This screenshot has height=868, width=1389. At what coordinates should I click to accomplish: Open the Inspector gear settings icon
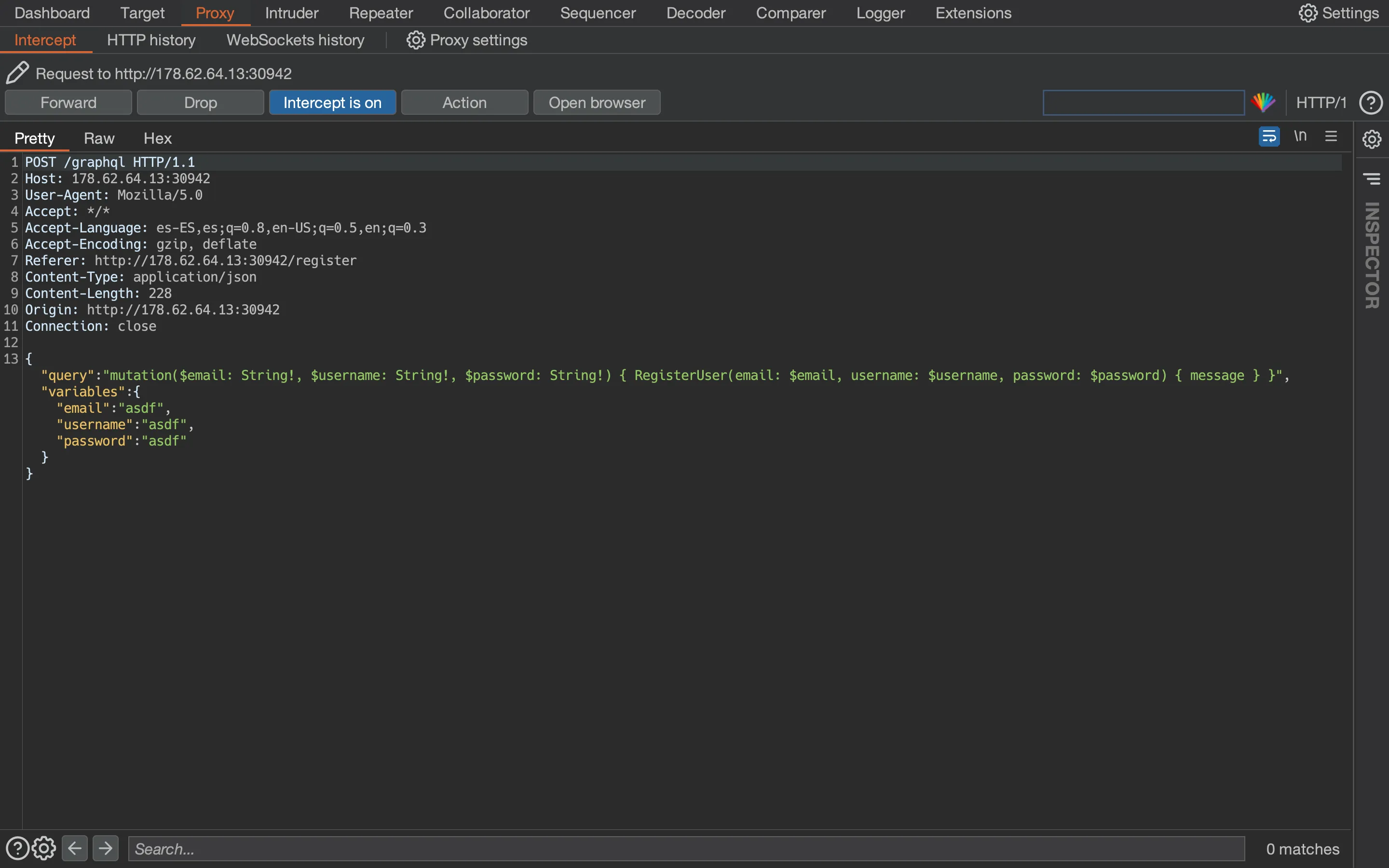click(x=1372, y=139)
